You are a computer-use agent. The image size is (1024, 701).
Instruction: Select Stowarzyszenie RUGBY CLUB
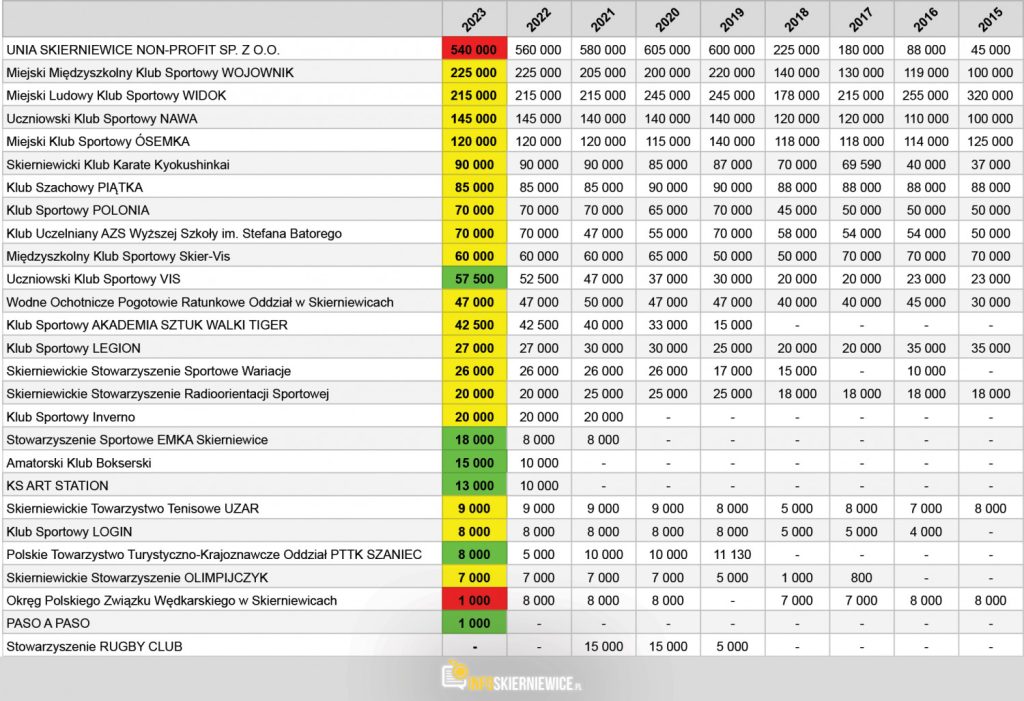click(x=95, y=647)
